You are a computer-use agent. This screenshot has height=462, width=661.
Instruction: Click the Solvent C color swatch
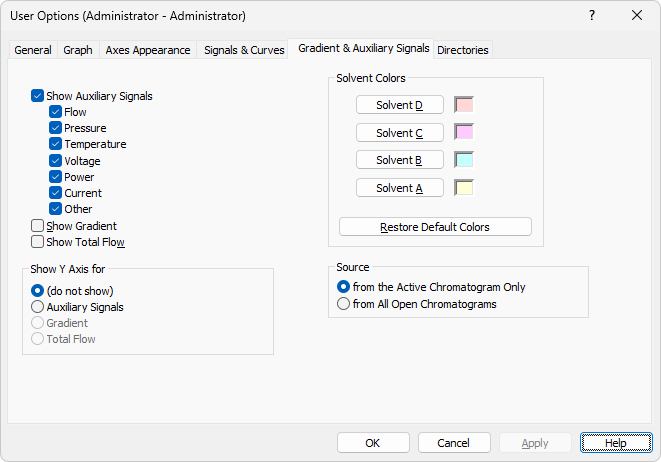pyautogui.click(x=464, y=132)
